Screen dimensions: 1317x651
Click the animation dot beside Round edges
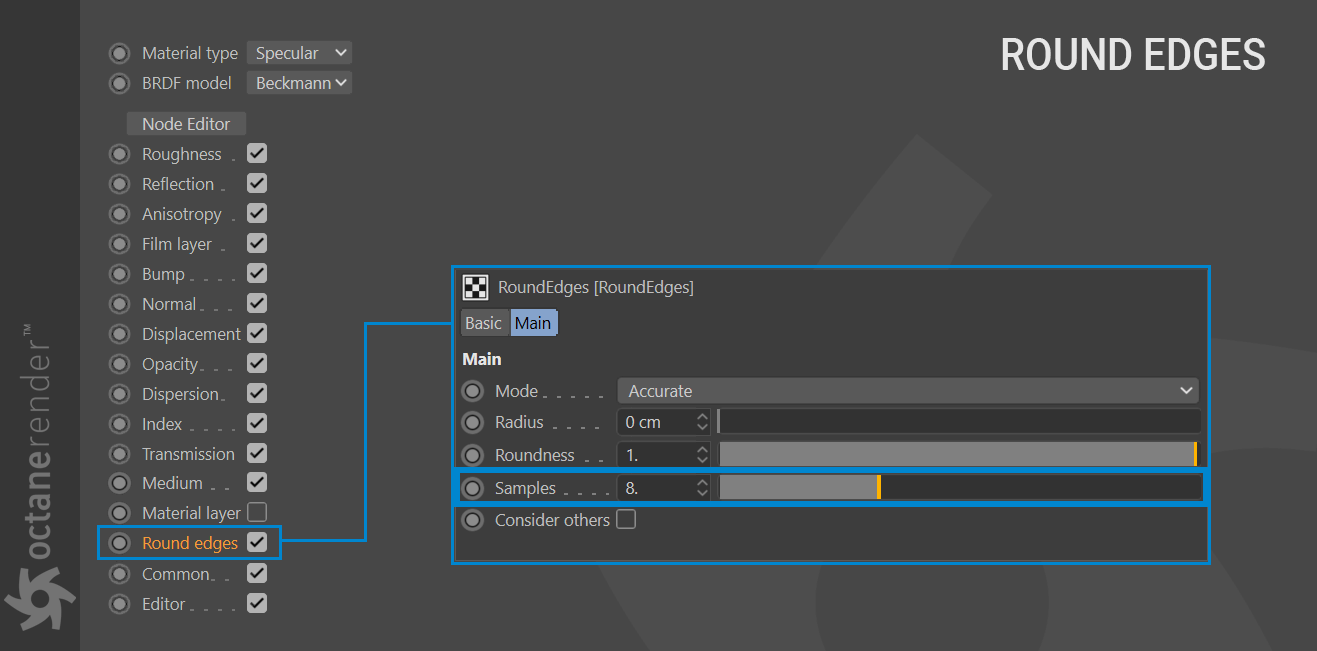point(120,543)
